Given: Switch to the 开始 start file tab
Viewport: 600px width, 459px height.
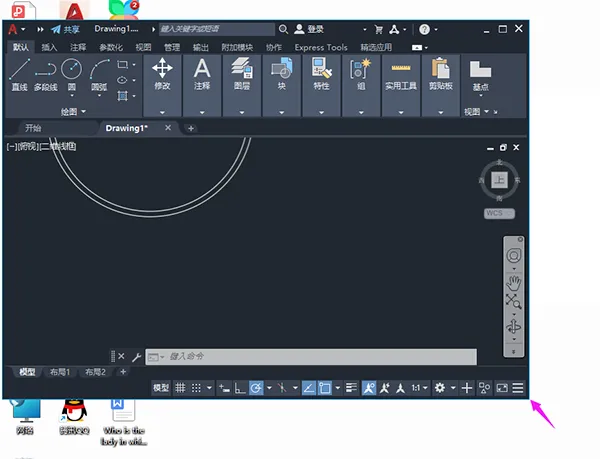Looking at the screenshot, I should click(33, 128).
